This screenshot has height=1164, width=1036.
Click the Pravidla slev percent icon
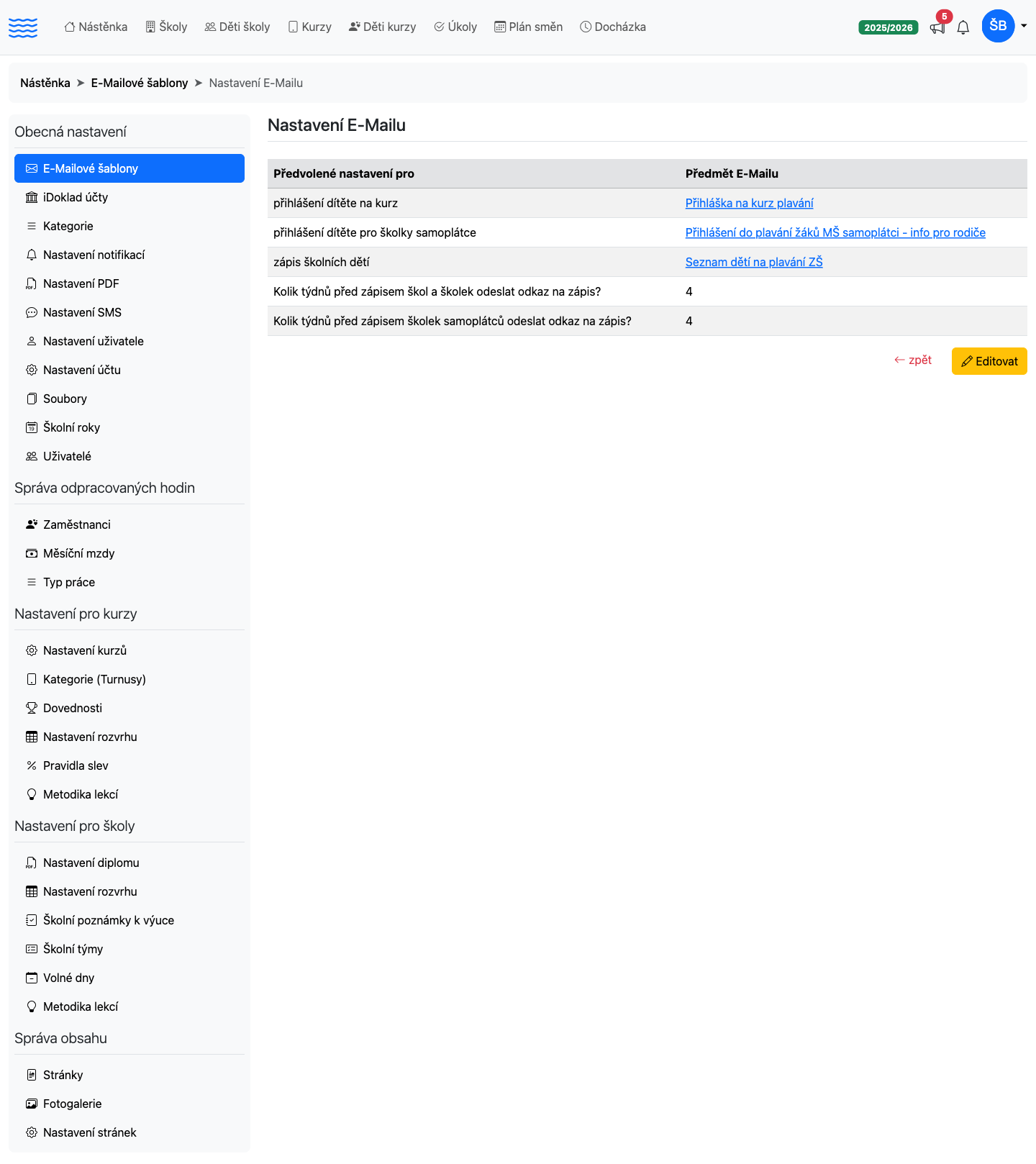tap(32, 765)
